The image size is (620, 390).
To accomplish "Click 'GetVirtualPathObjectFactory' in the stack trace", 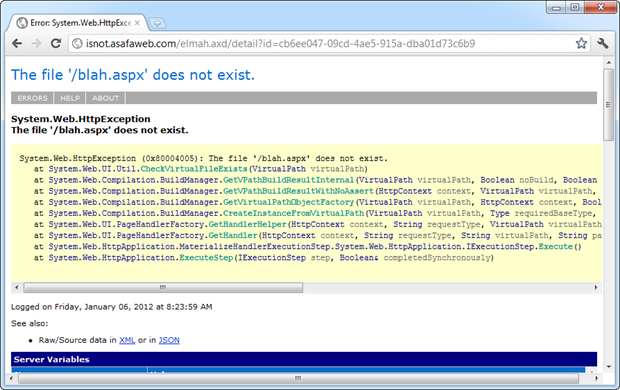I will click(288, 202).
